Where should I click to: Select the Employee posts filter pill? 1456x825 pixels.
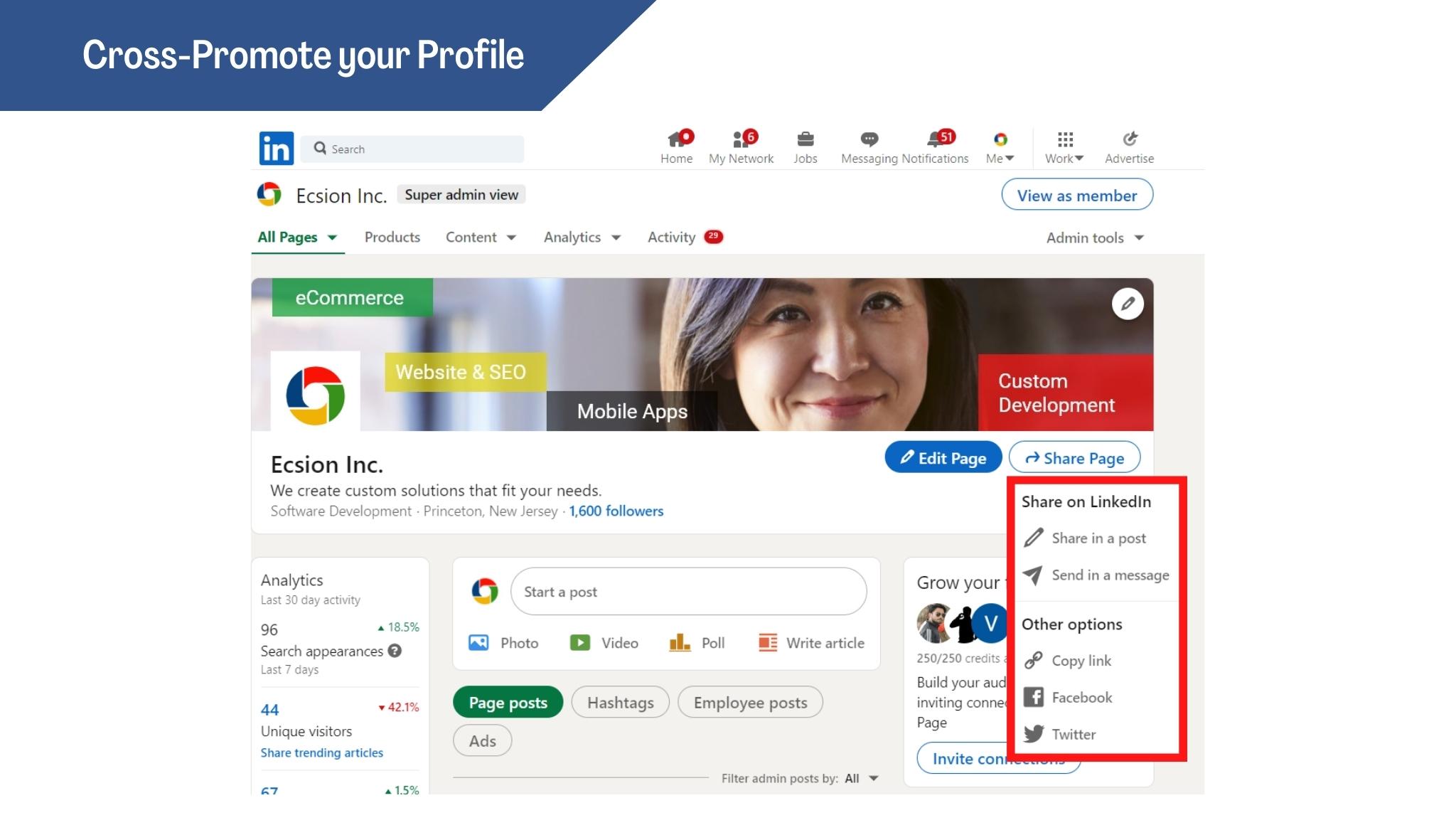(x=750, y=703)
